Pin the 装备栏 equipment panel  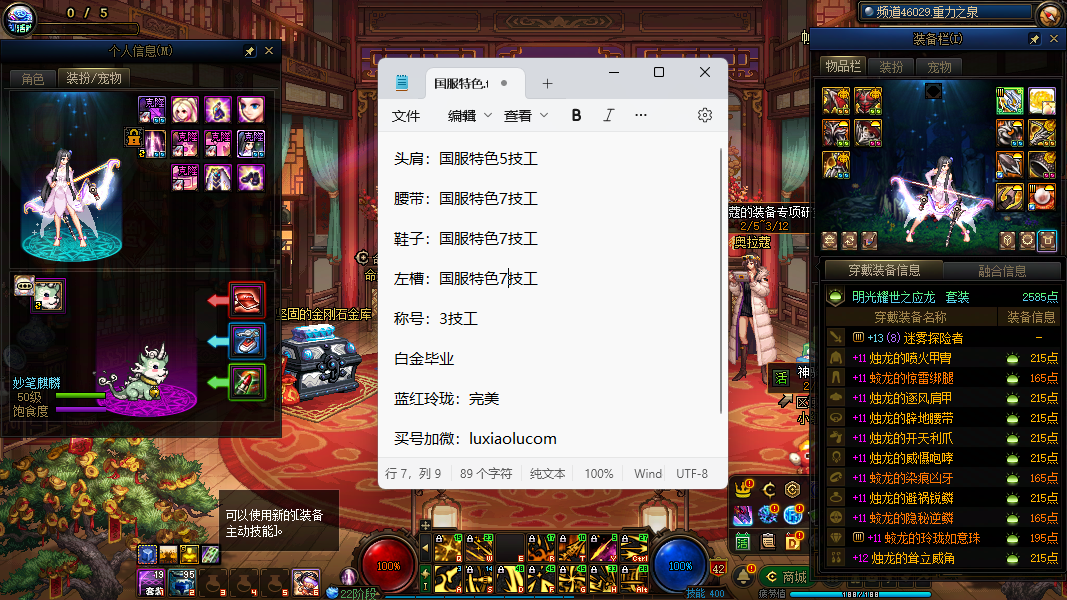click(1034, 39)
